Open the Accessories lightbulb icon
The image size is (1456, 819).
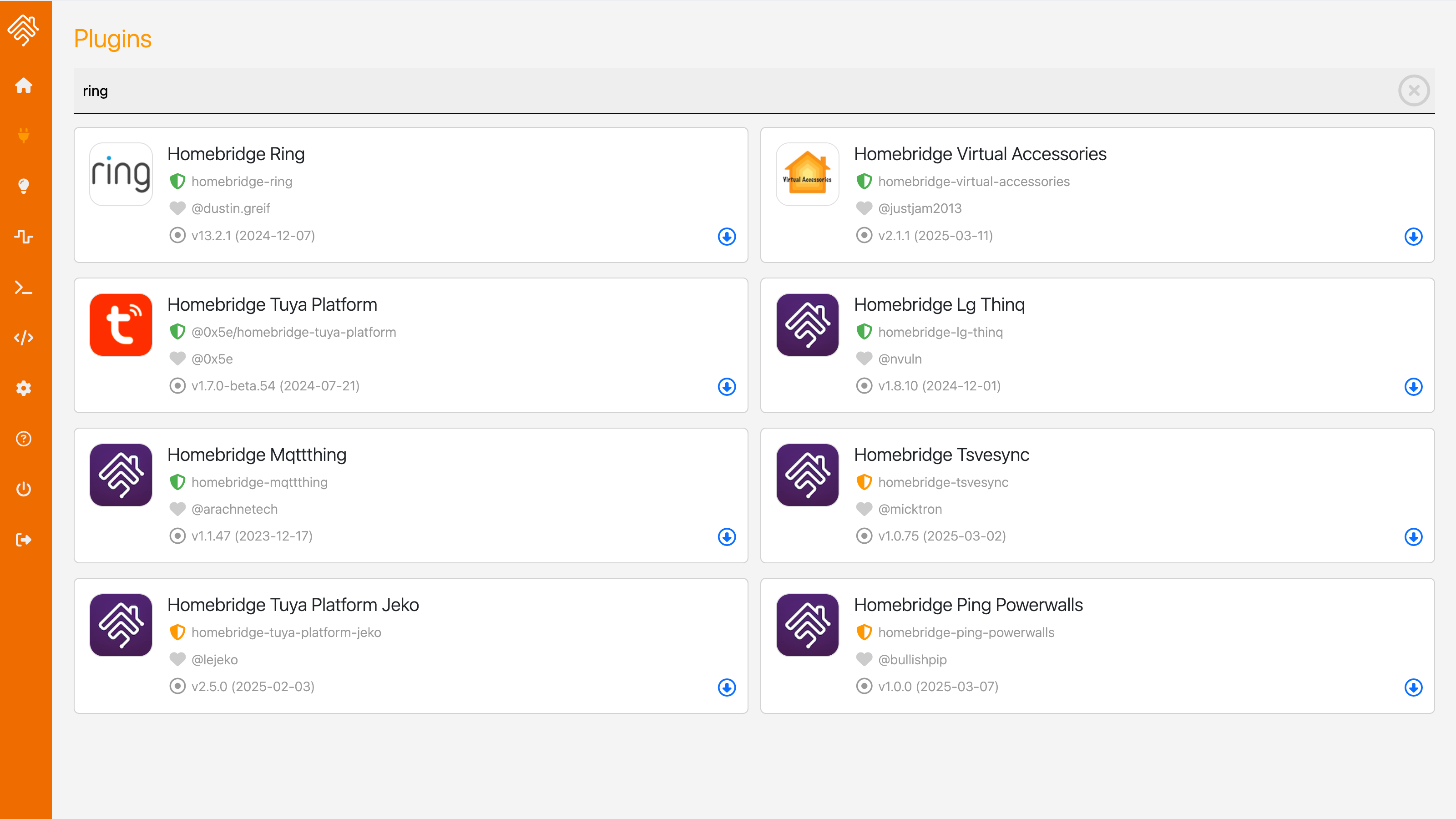coord(23,186)
